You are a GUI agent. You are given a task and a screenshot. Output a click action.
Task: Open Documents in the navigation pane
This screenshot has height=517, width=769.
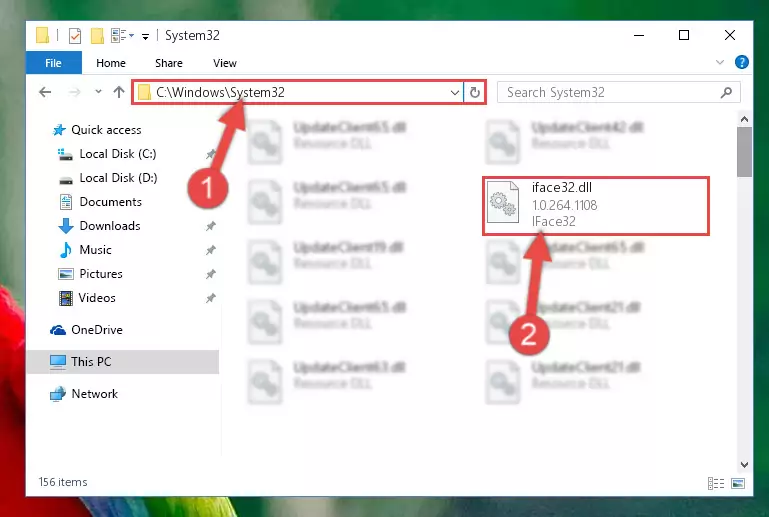click(110, 202)
